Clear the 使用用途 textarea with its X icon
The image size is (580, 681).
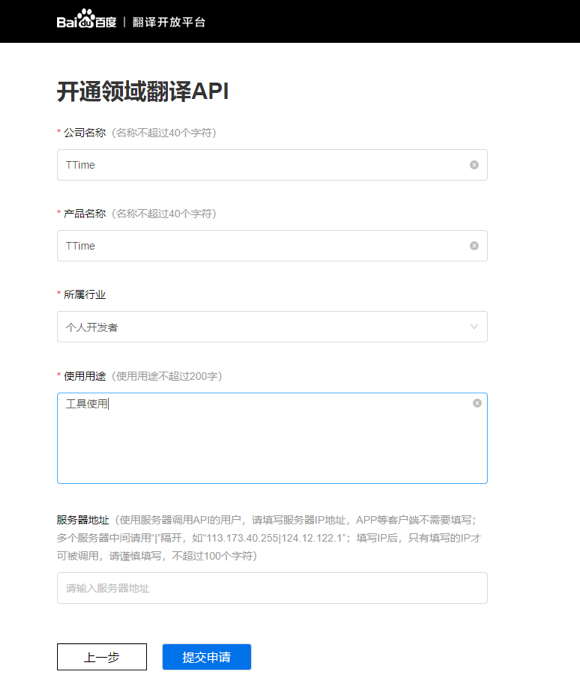point(477,403)
